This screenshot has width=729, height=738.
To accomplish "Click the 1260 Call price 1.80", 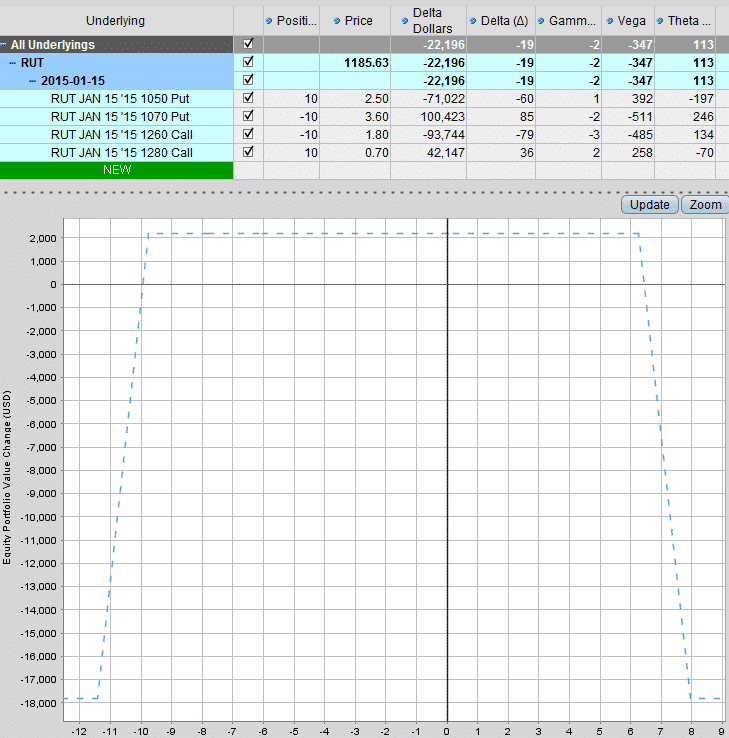I will pos(377,135).
